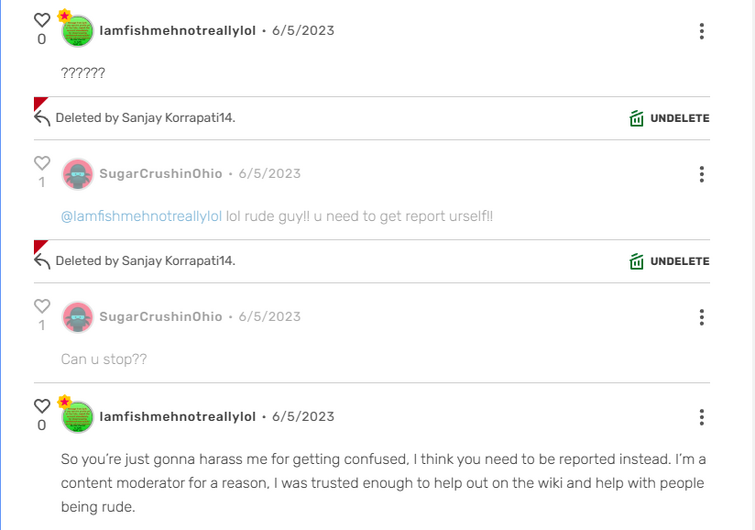Like the 'Can u stop??' comment
This screenshot has width=755, height=530.
42,306
